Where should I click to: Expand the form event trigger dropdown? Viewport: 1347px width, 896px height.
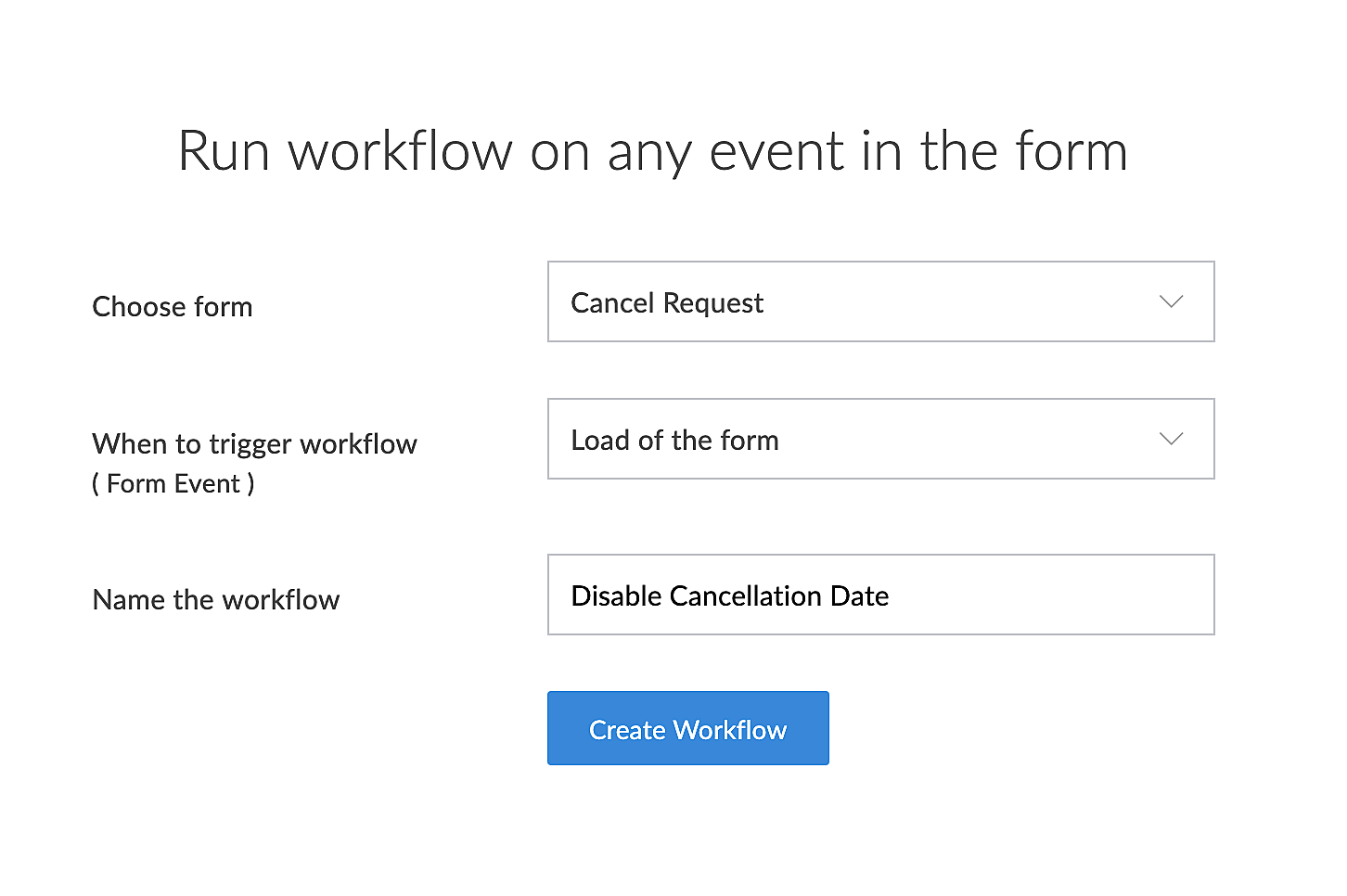click(x=879, y=439)
